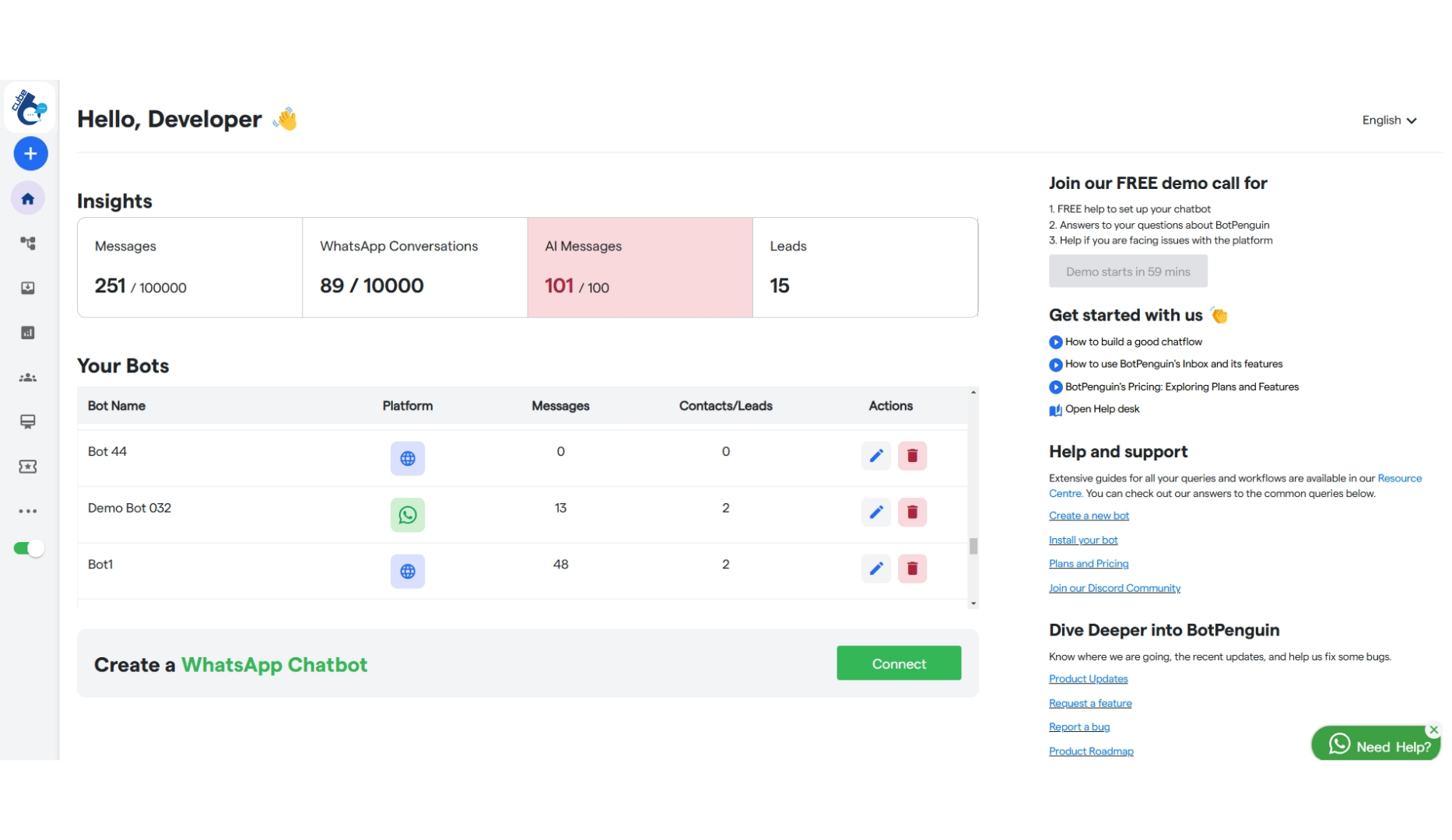This screenshot has width=1452, height=840.
Task: Click the Bot1 name in table
Action: click(100, 565)
